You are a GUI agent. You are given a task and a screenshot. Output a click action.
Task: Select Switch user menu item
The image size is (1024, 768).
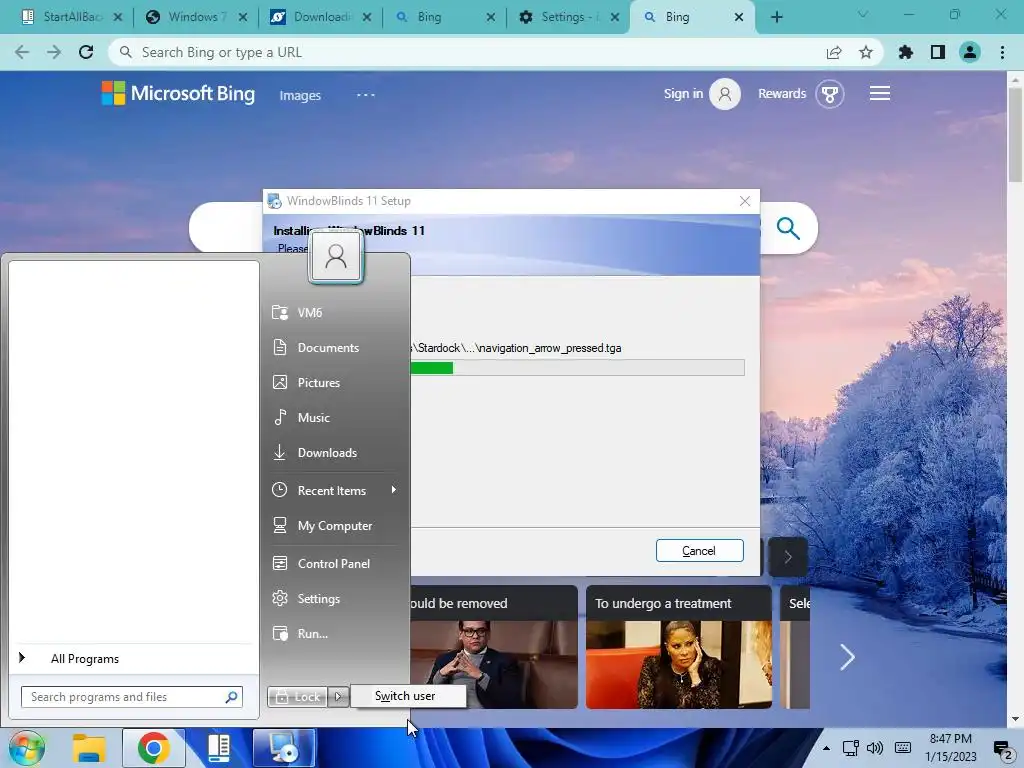click(408, 696)
